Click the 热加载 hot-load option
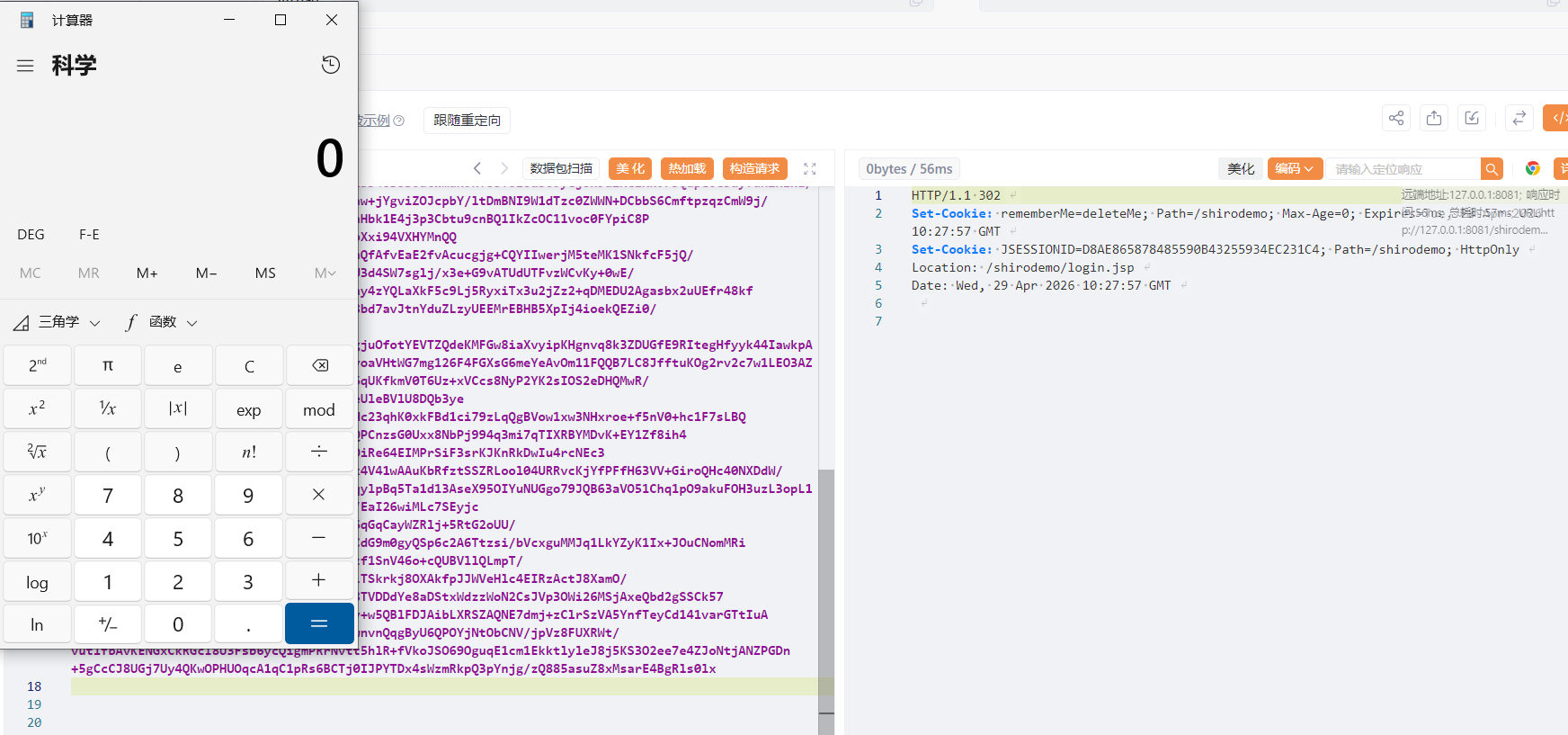This screenshot has height=735, width=1568. [x=687, y=168]
